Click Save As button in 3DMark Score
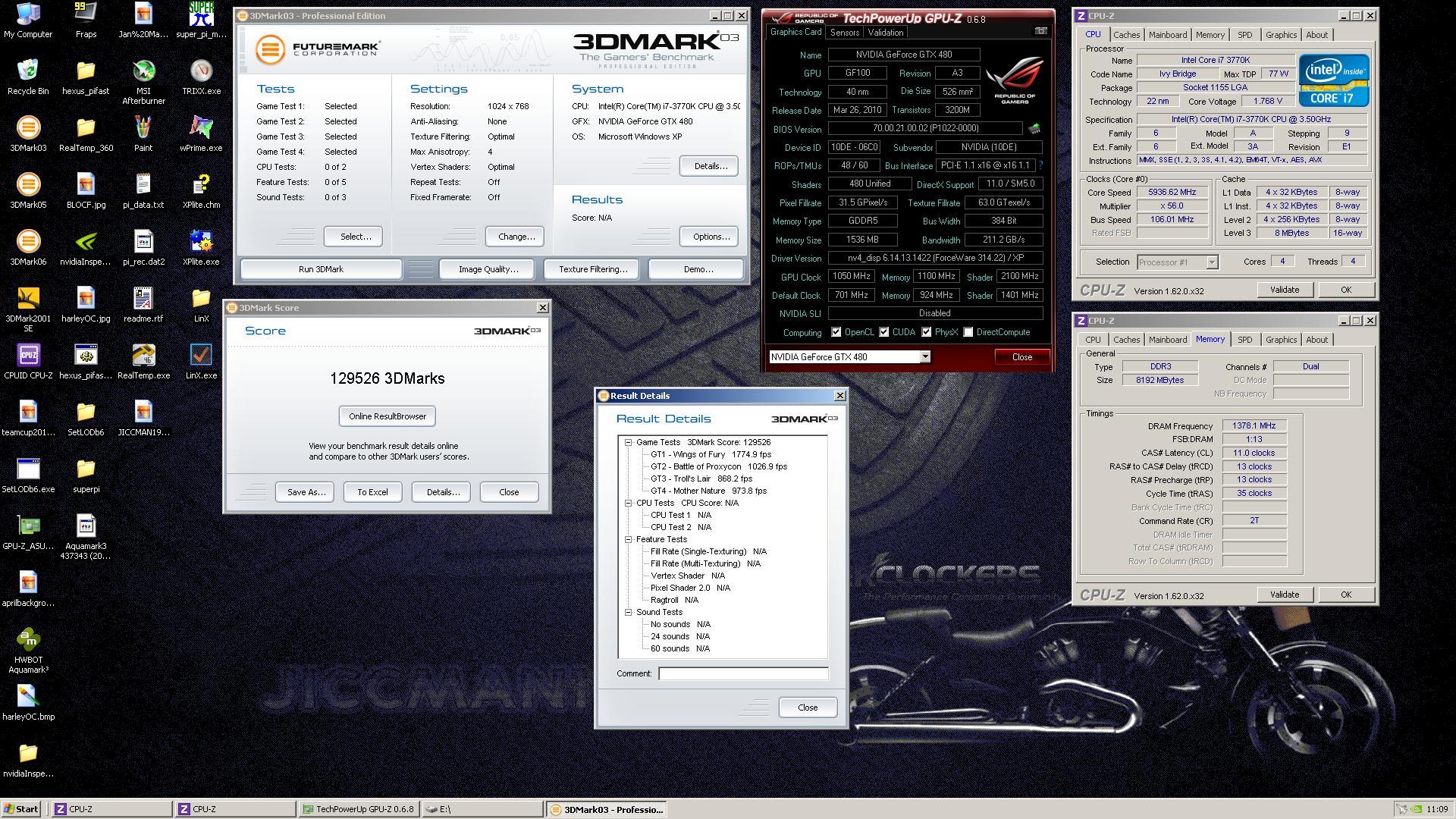 306,492
